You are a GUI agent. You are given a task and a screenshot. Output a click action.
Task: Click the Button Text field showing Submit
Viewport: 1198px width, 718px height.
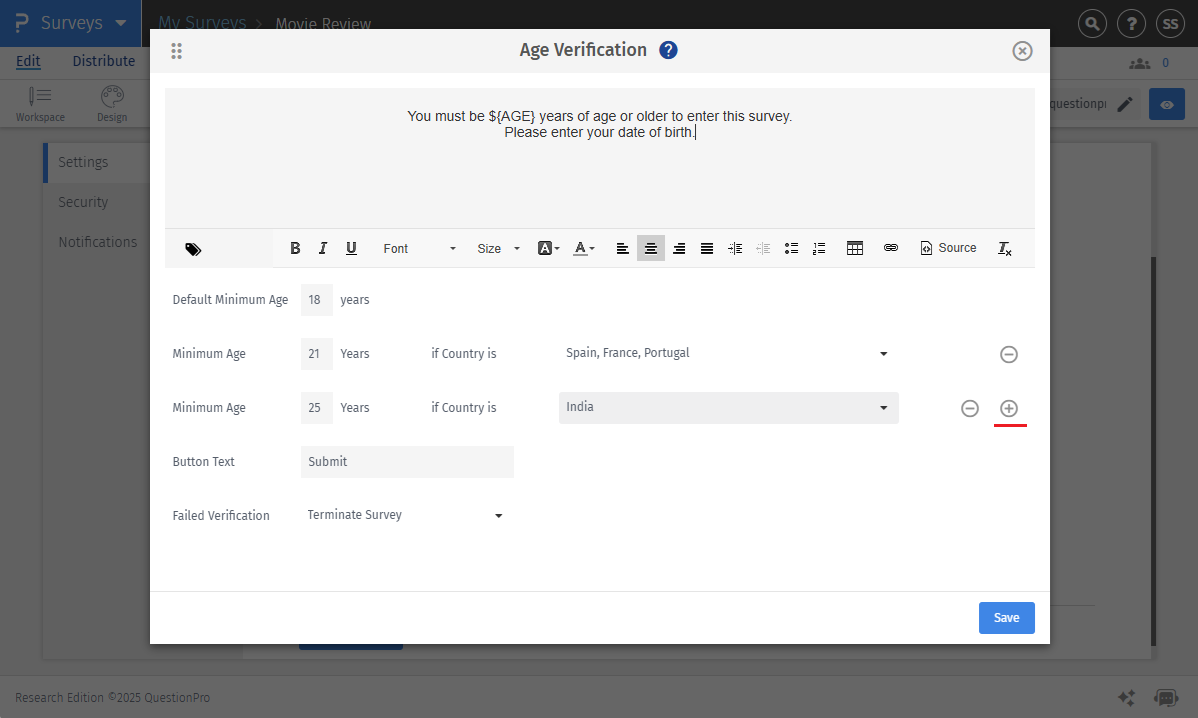[x=406, y=461]
